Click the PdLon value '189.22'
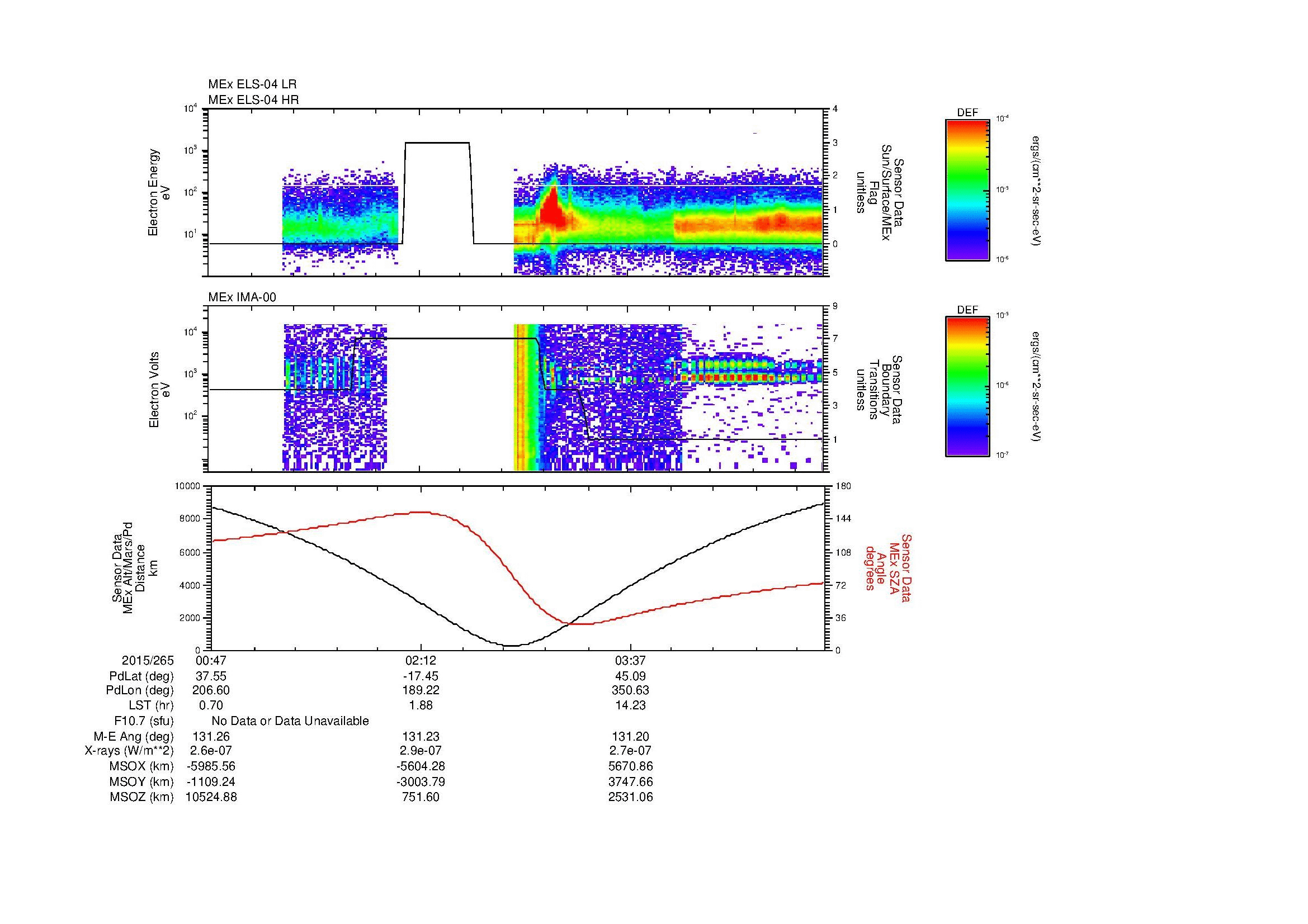Screen dimensions: 1308x924 pos(421,690)
